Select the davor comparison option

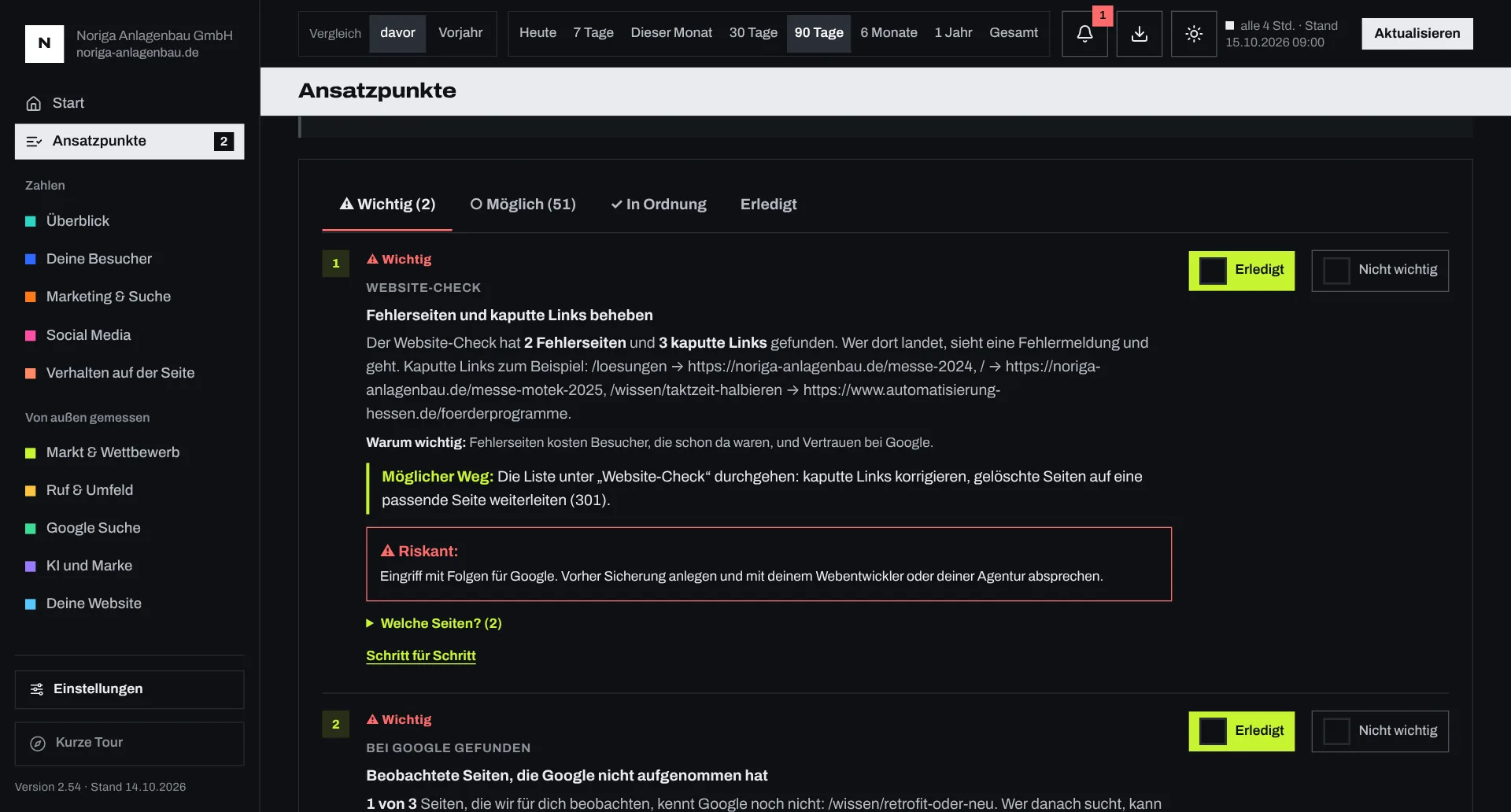coord(397,33)
